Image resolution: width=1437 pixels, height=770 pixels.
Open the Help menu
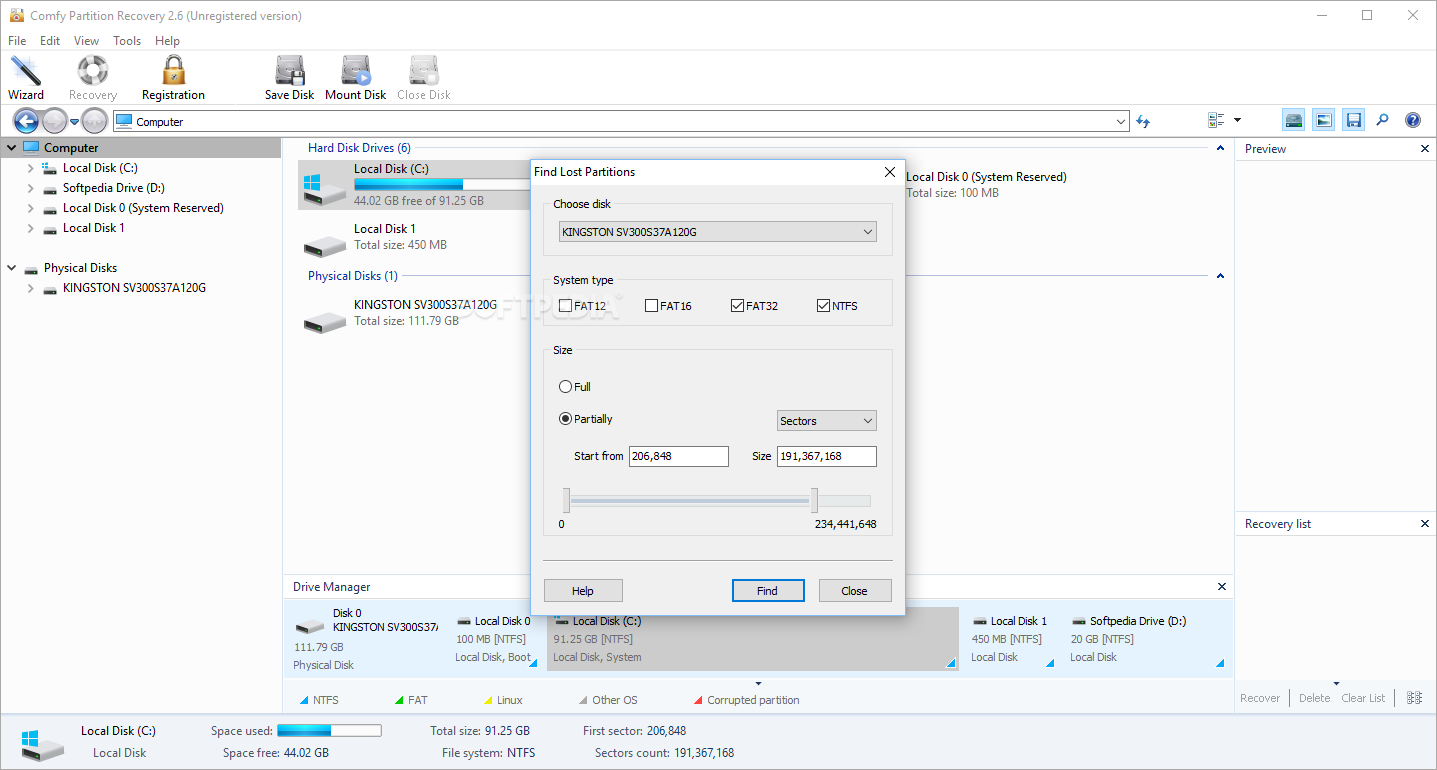click(x=168, y=41)
